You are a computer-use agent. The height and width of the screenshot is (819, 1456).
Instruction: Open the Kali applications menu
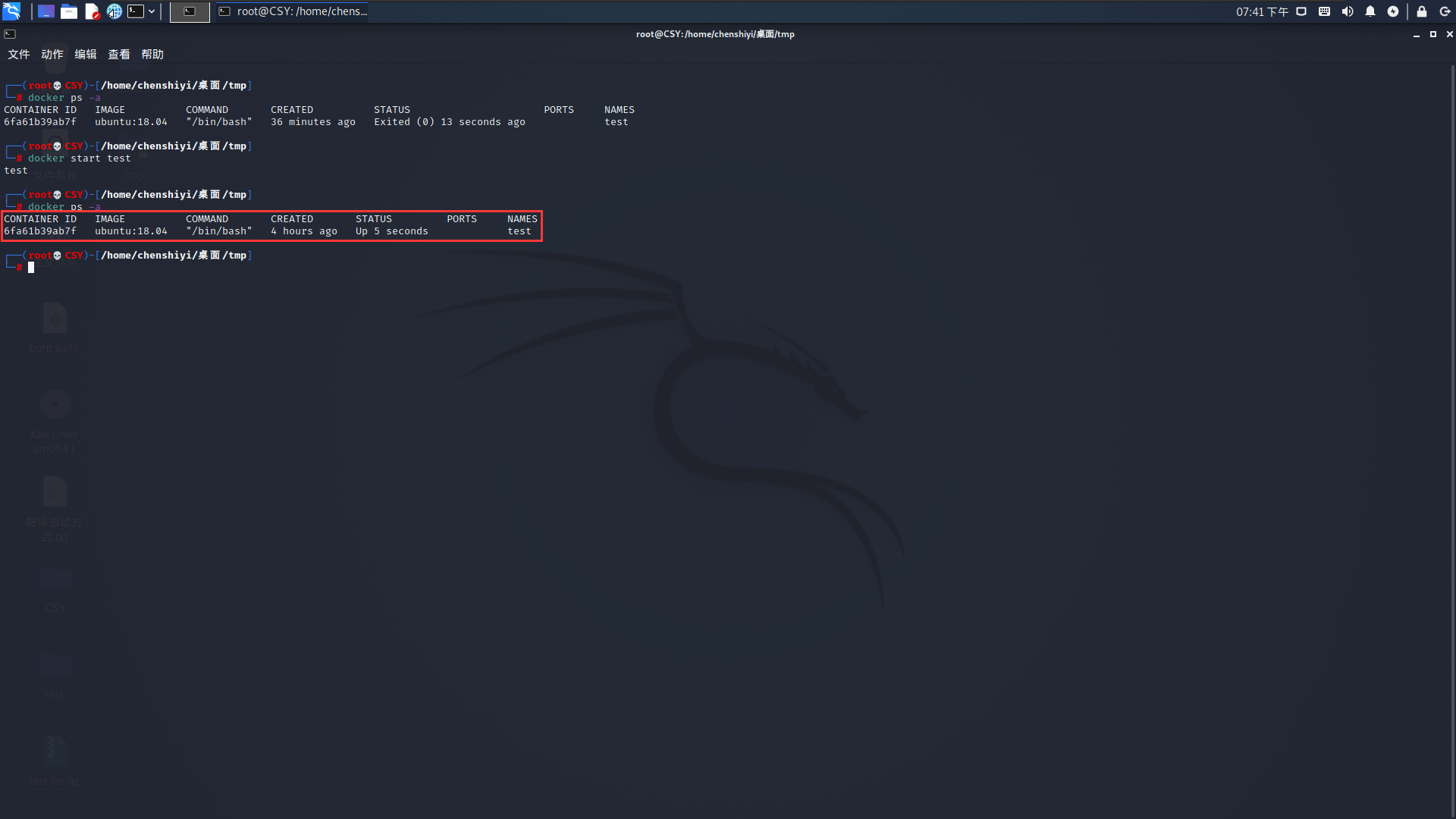tap(11, 11)
